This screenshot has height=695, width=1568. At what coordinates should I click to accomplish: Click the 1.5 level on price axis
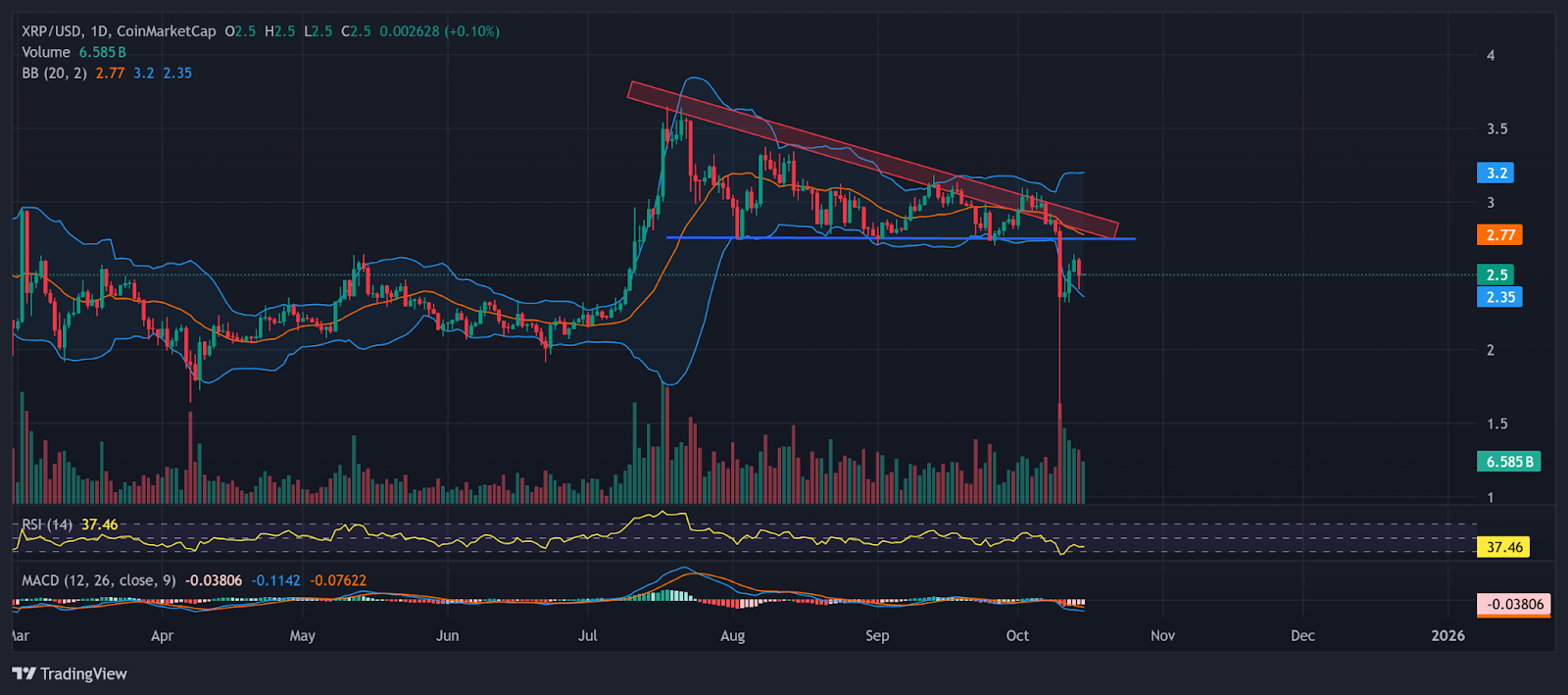tap(1496, 424)
